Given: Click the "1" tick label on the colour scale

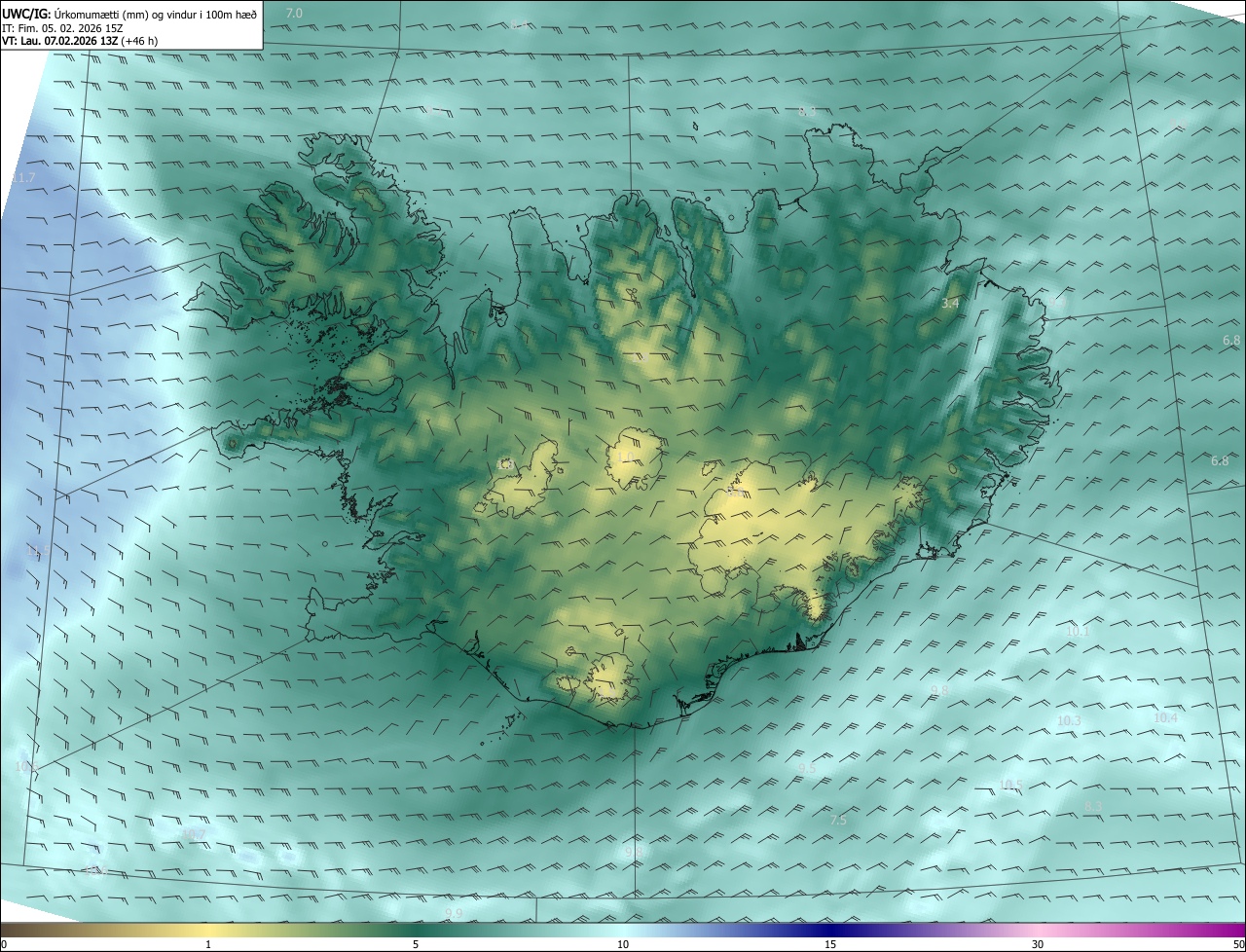Looking at the screenshot, I should coord(208,945).
